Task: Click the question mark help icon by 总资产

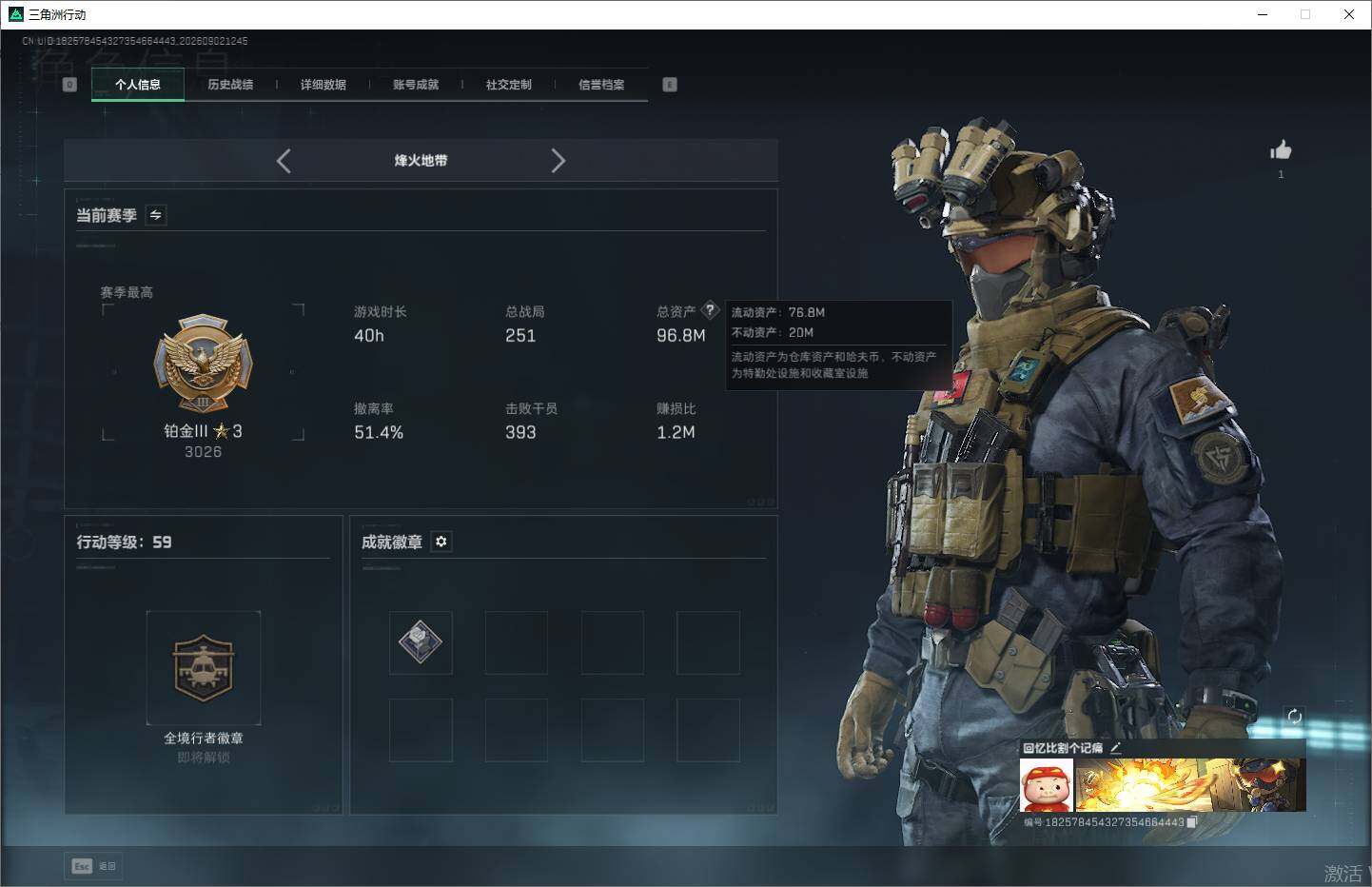Action: pyautogui.click(x=710, y=310)
